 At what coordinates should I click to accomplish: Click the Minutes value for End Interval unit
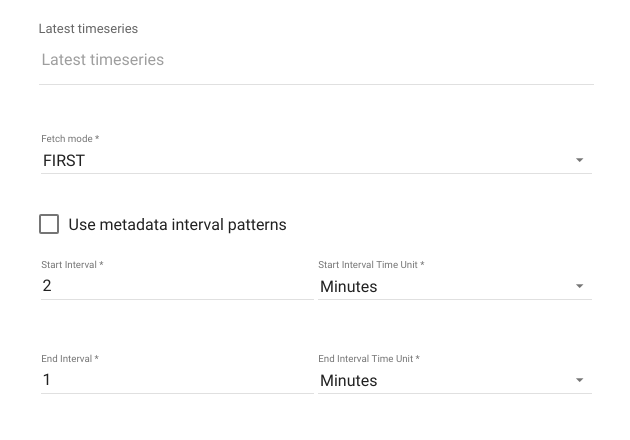point(348,381)
